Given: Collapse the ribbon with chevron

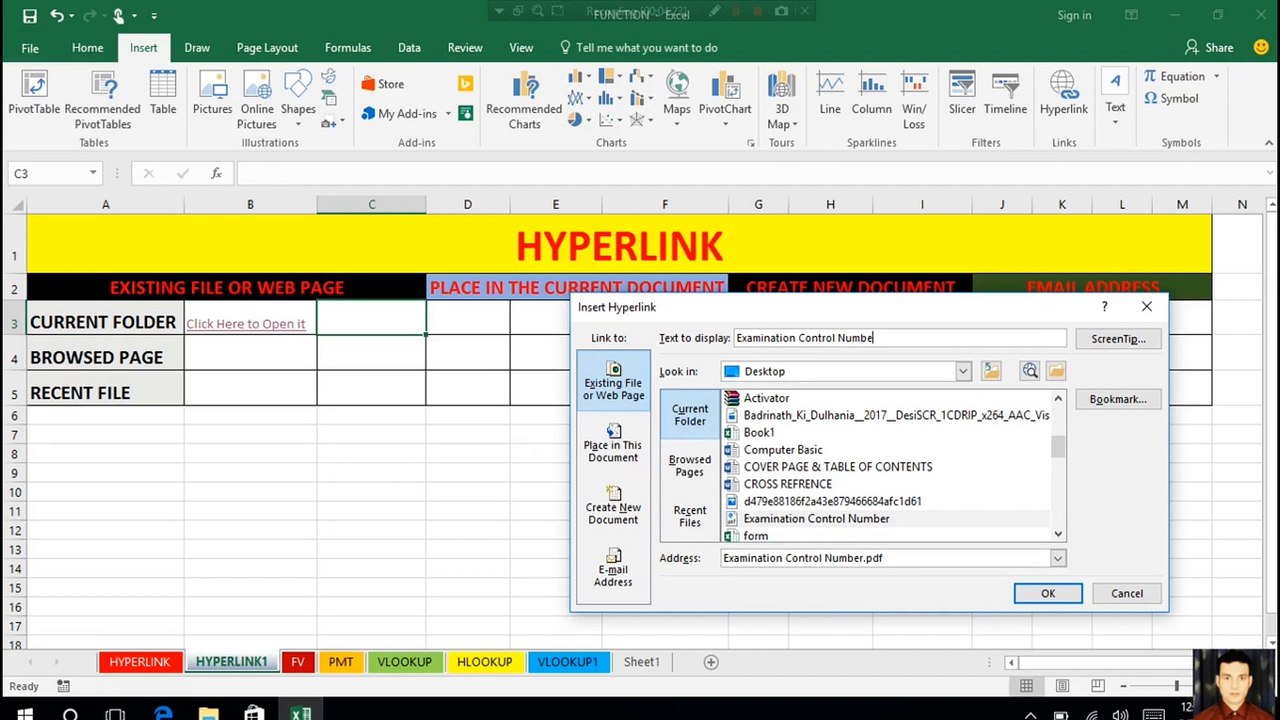Looking at the screenshot, I should (x=1268, y=143).
